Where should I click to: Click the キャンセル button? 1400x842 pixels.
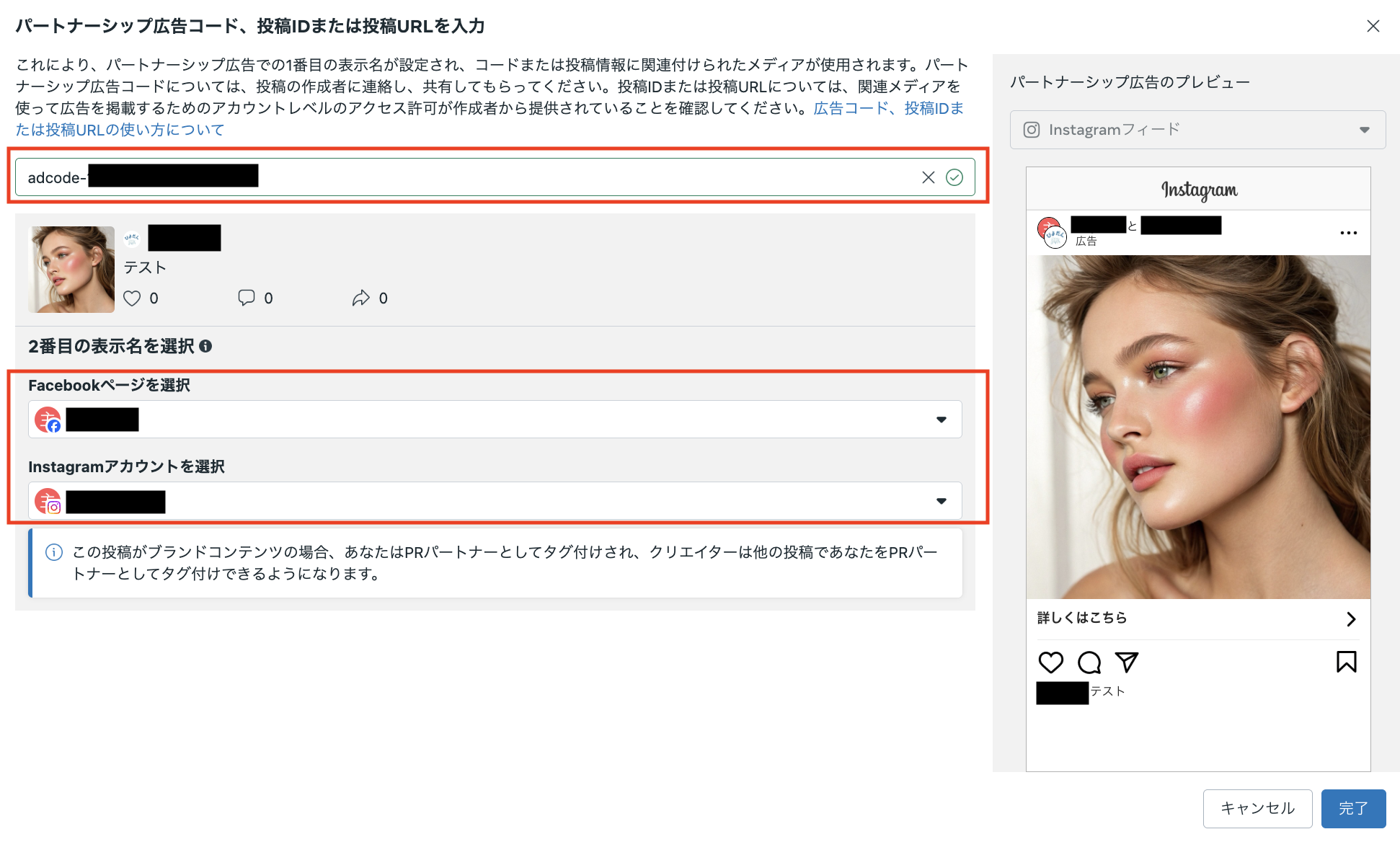click(1257, 808)
